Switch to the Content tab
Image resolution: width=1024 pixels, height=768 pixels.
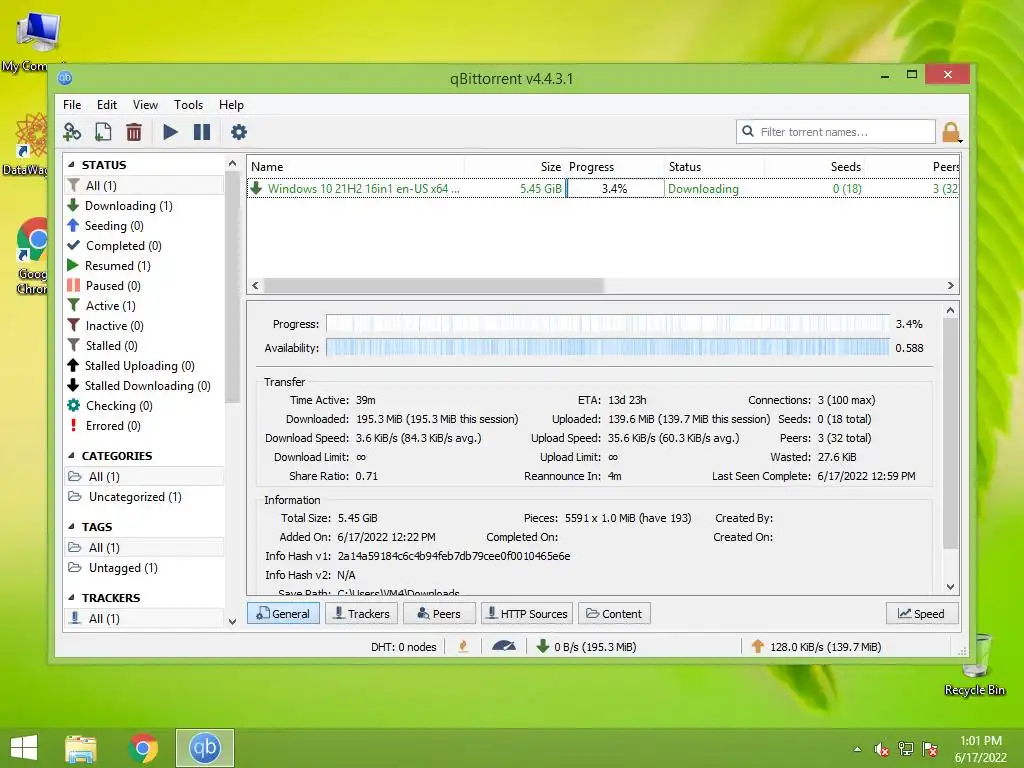pyautogui.click(x=614, y=613)
